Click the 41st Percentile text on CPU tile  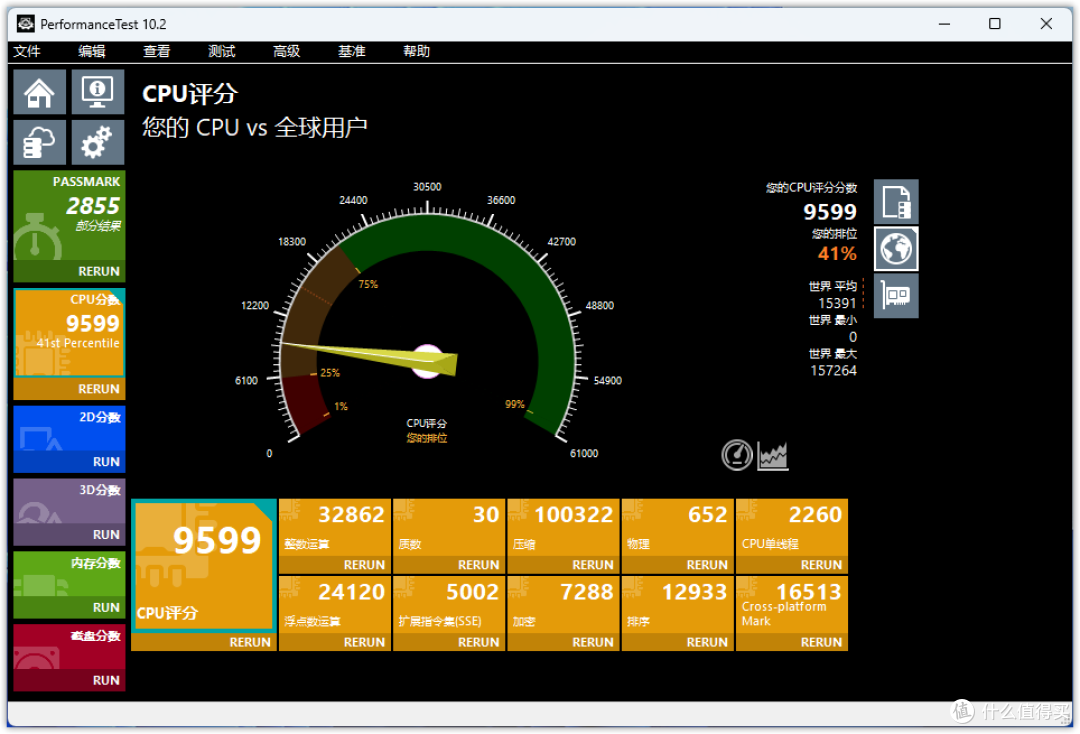[x=78, y=344]
